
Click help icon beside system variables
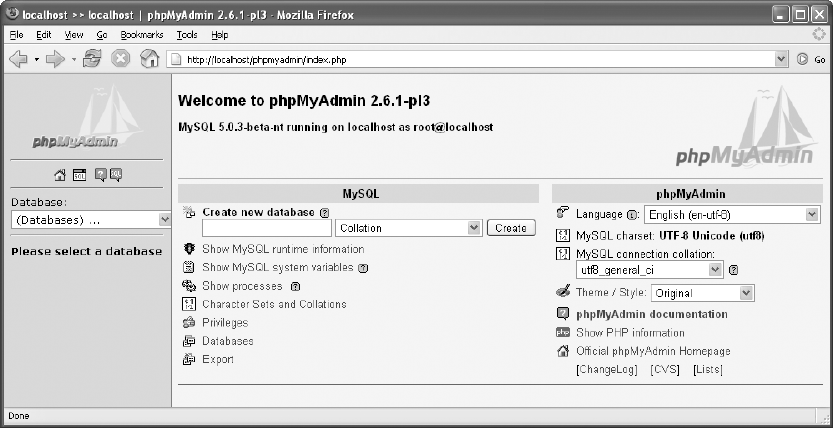point(363,268)
